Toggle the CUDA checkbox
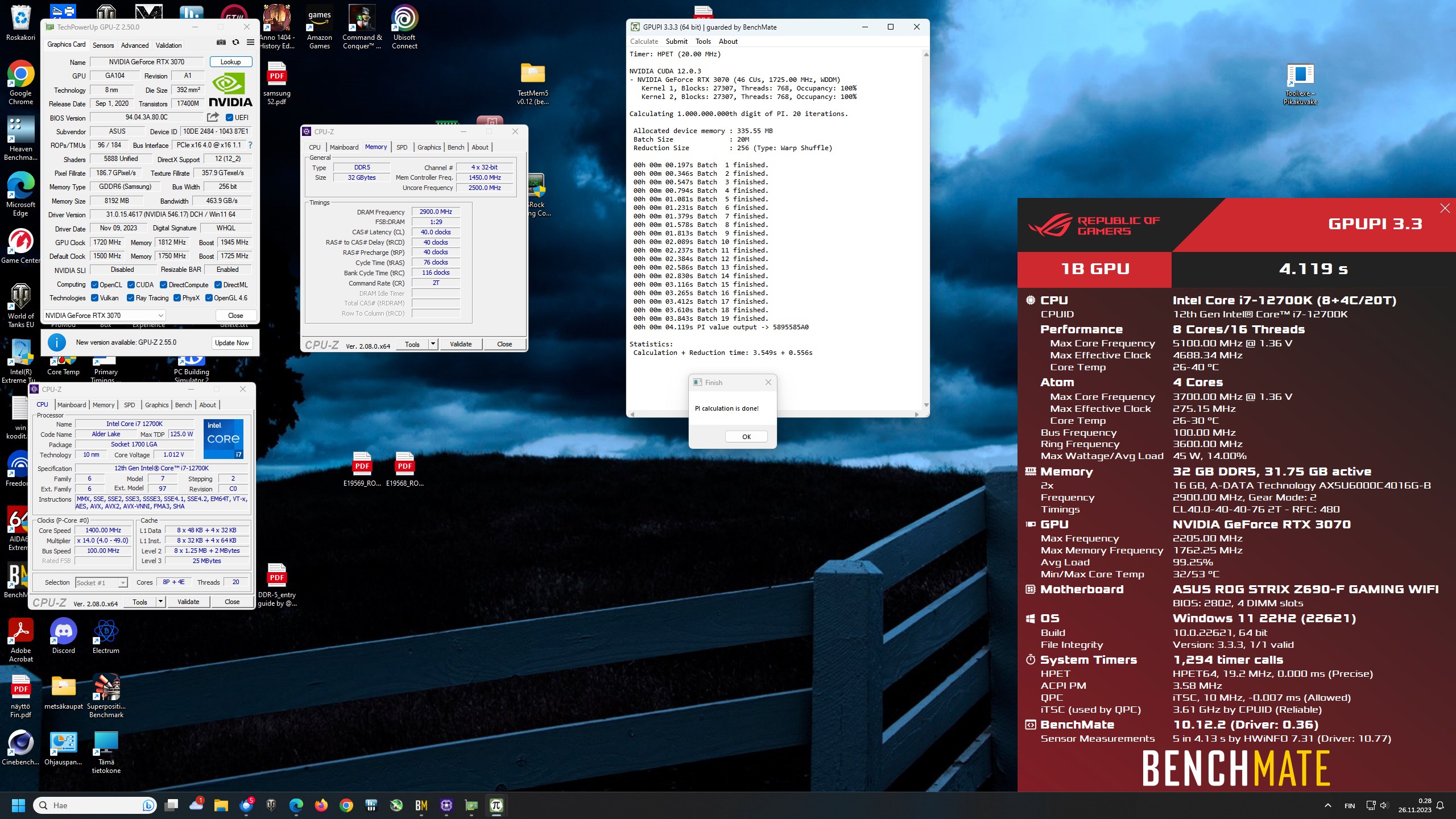Image resolution: width=1456 pixels, height=819 pixels. tap(131, 285)
